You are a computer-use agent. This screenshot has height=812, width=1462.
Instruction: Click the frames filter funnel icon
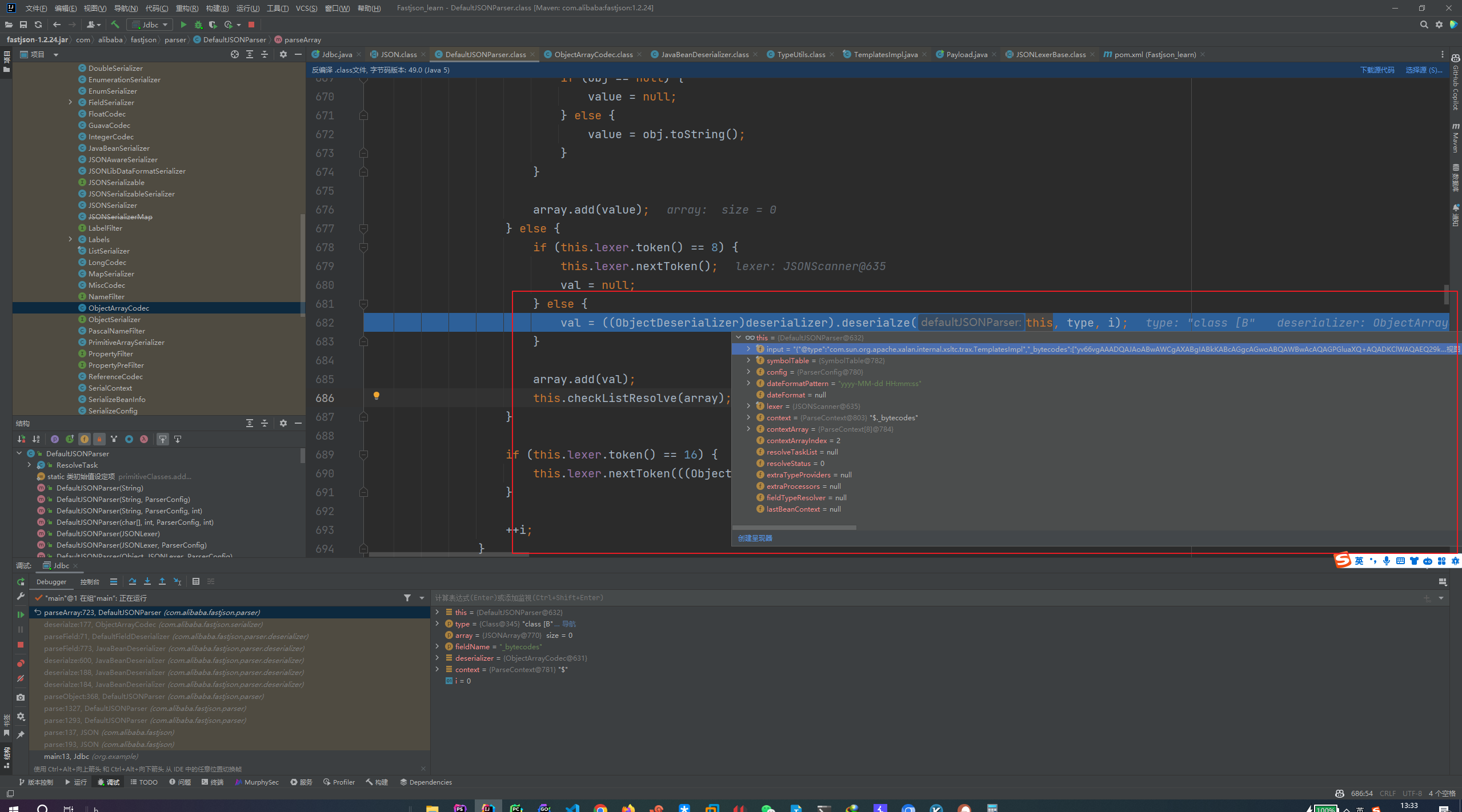coord(407,598)
